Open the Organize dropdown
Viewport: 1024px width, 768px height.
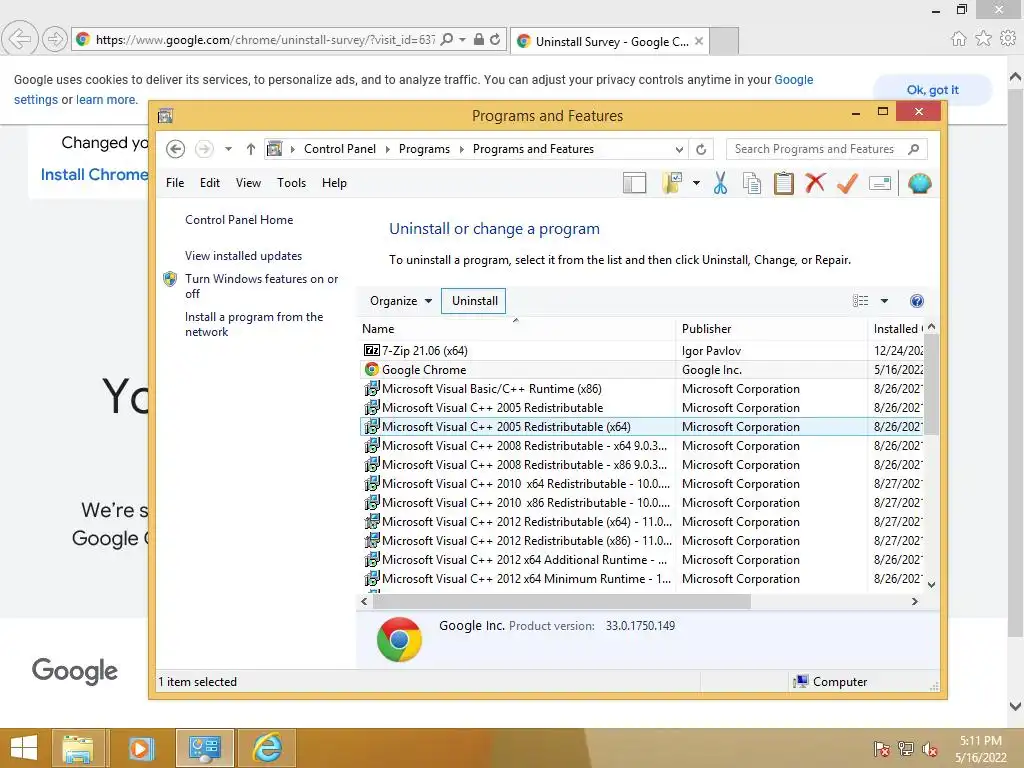(x=400, y=301)
